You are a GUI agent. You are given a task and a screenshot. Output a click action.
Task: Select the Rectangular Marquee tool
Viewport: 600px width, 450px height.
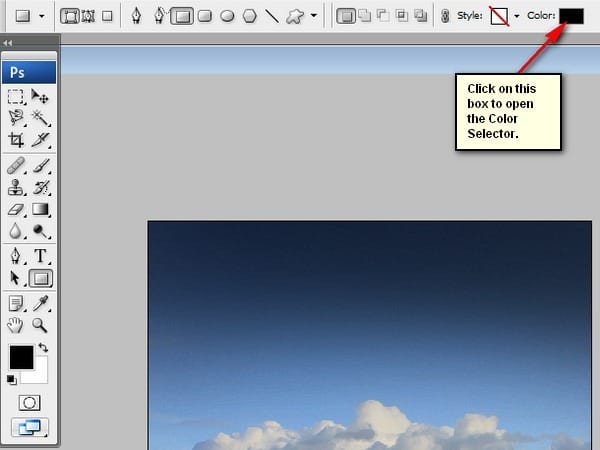16,97
